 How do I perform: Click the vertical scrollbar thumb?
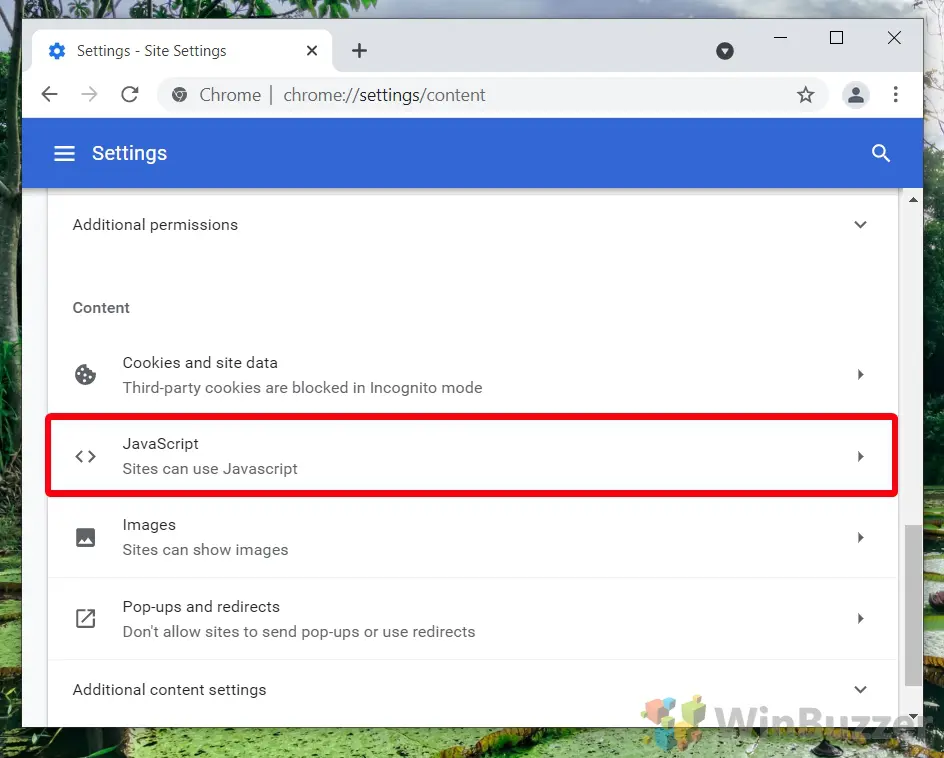coord(913,604)
